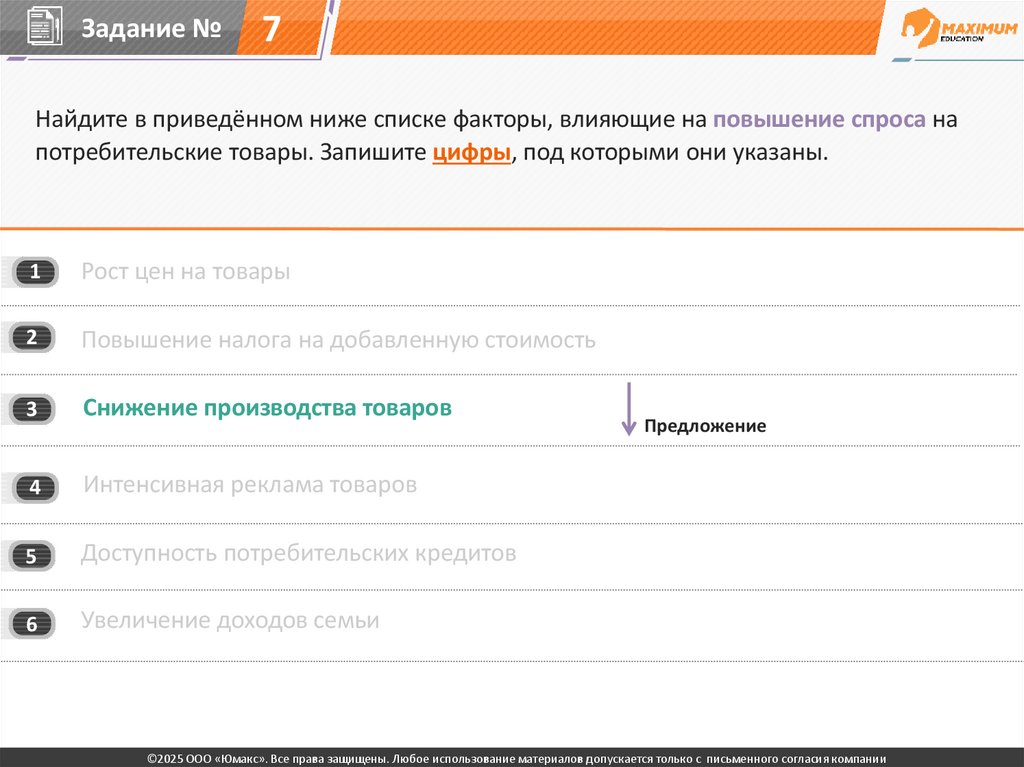Click the copyright notice in footer

point(516,759)
